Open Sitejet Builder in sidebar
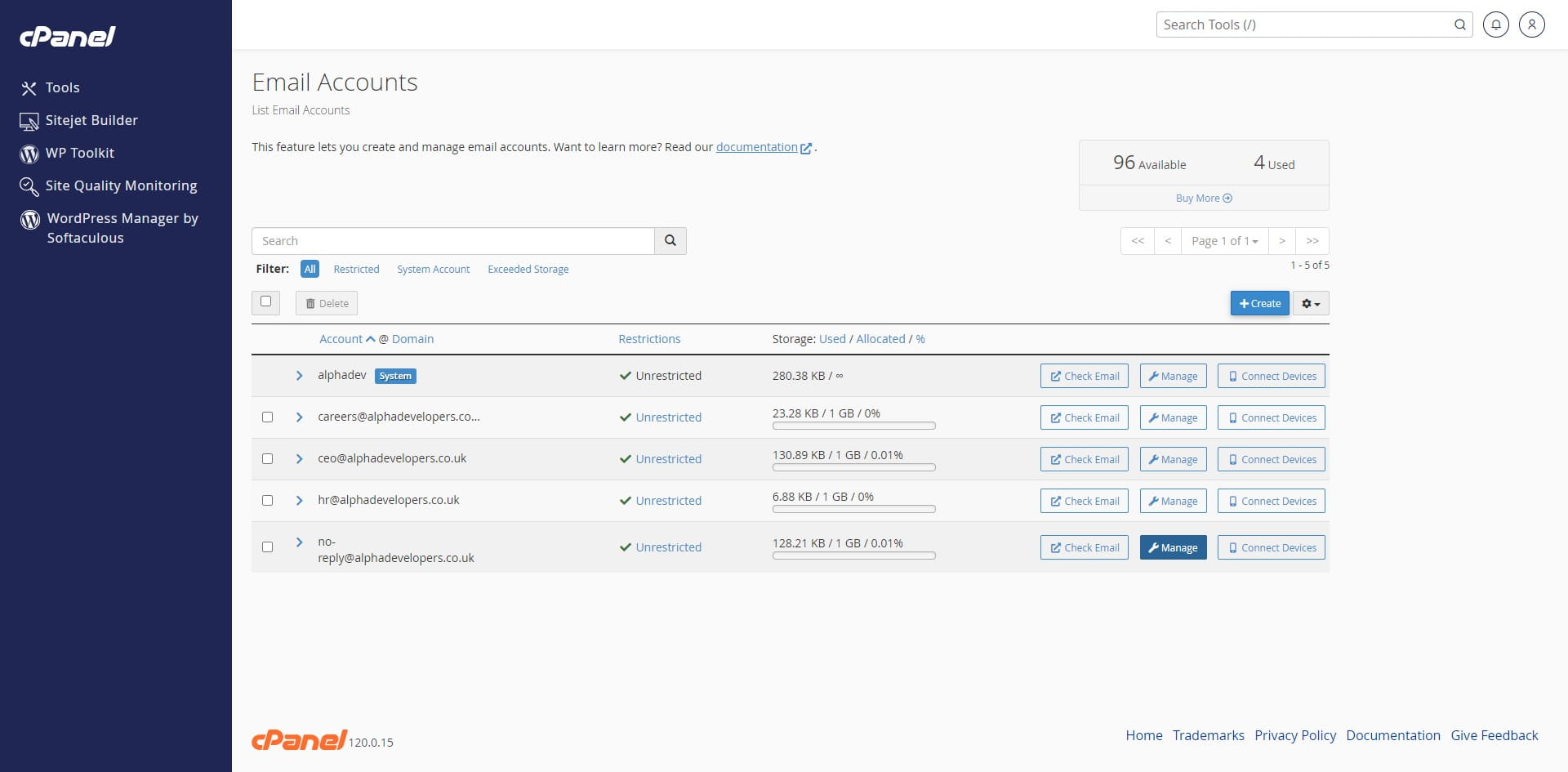 tap(91, 120)
